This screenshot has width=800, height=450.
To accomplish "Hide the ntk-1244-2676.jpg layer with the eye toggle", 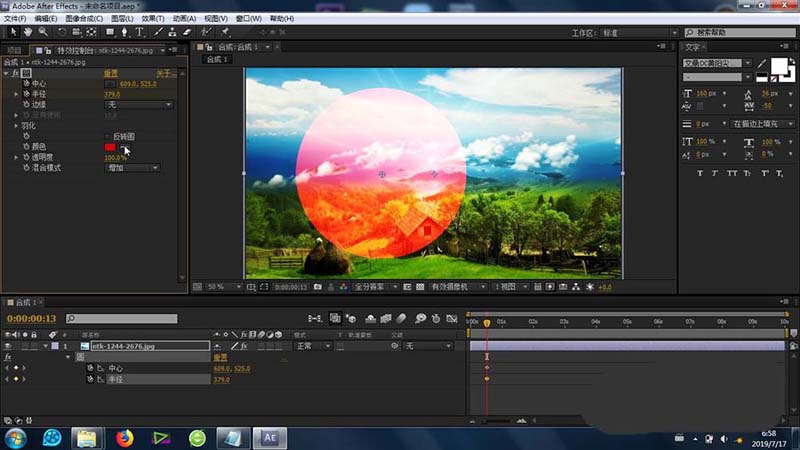I will [x=8, y=346].
